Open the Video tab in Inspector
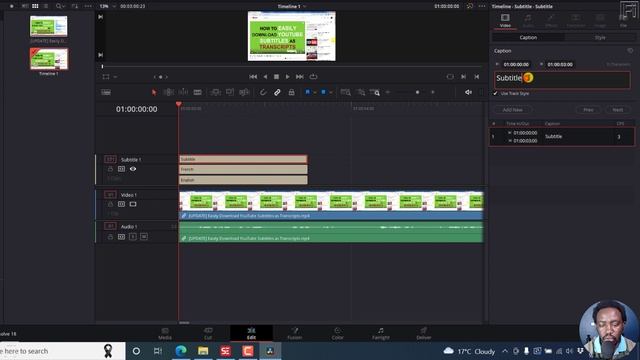 (x=505, y=20)
